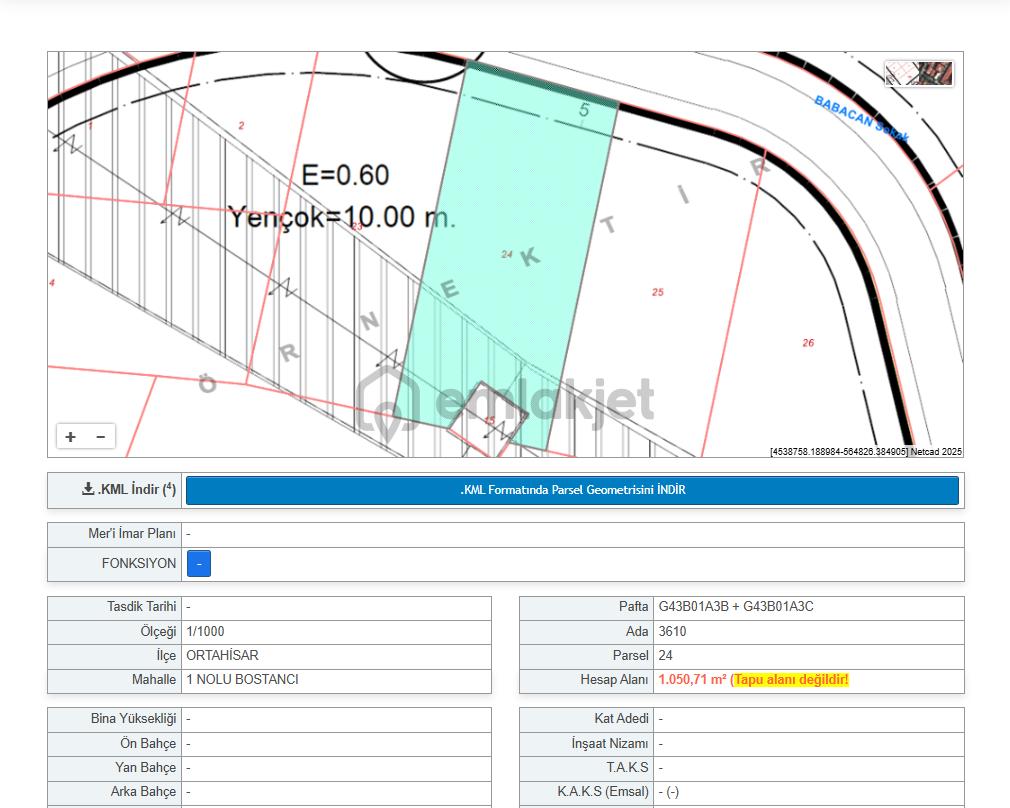Click the 'Tapu alanı değildir!' warning text

[792, 680]
